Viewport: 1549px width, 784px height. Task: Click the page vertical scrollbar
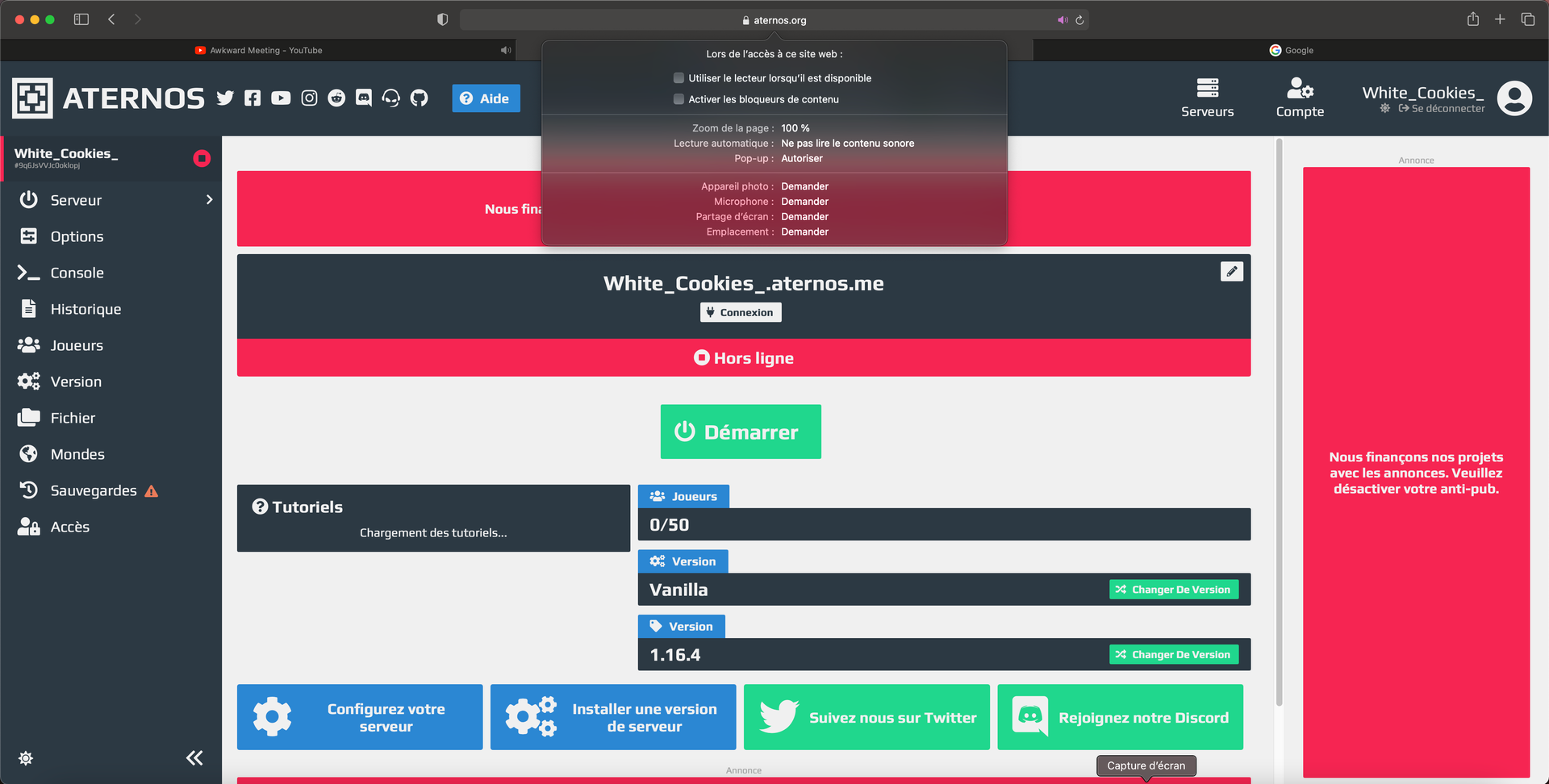(1279, 423)
